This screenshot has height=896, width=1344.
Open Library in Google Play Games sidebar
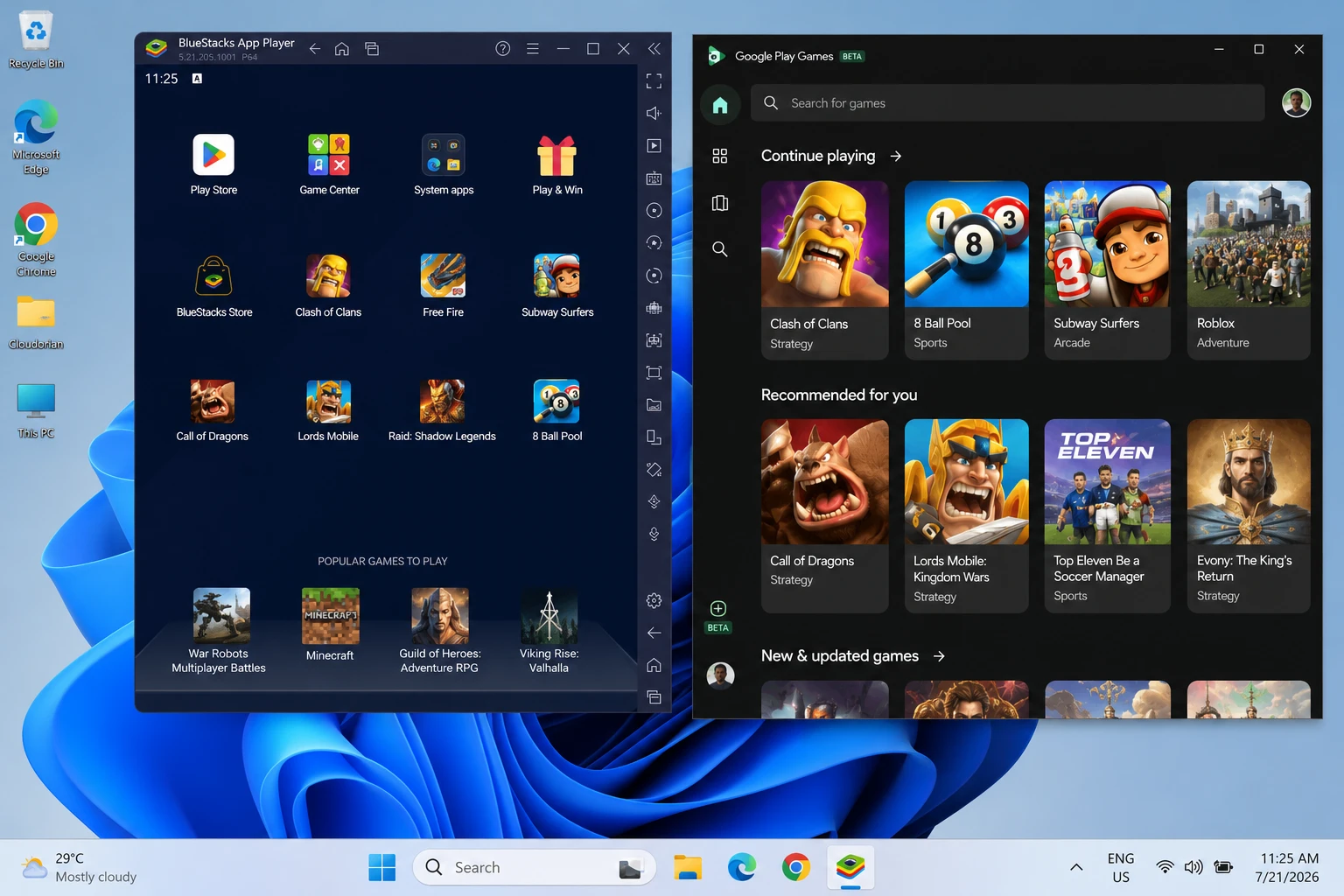(x=720, y=203)
